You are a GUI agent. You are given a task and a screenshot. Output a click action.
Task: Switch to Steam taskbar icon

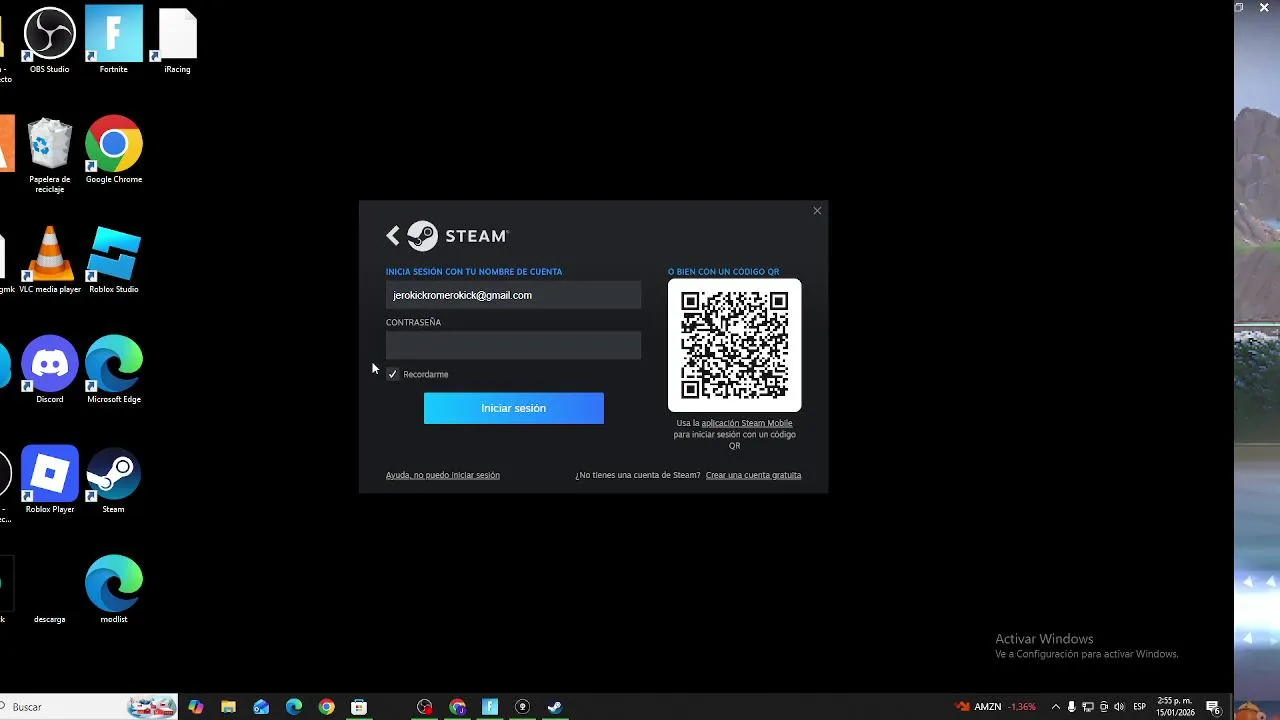(x=555, y=707)
